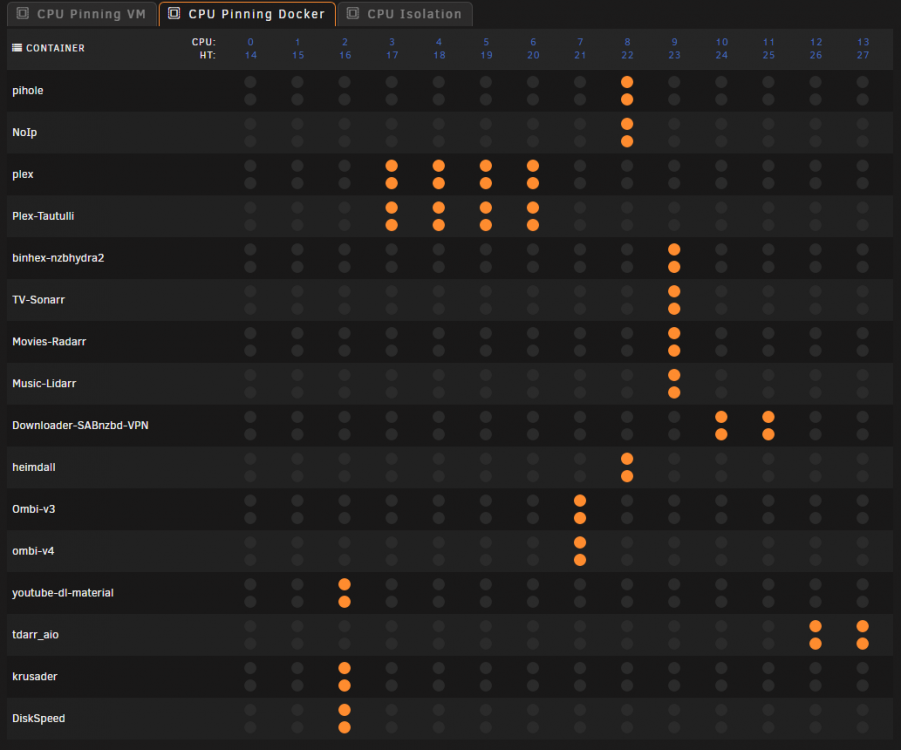Select the HT 14 column header
The width and height of the screenshot is (901, 750).
pyautogui.click(x=251, y=55)
